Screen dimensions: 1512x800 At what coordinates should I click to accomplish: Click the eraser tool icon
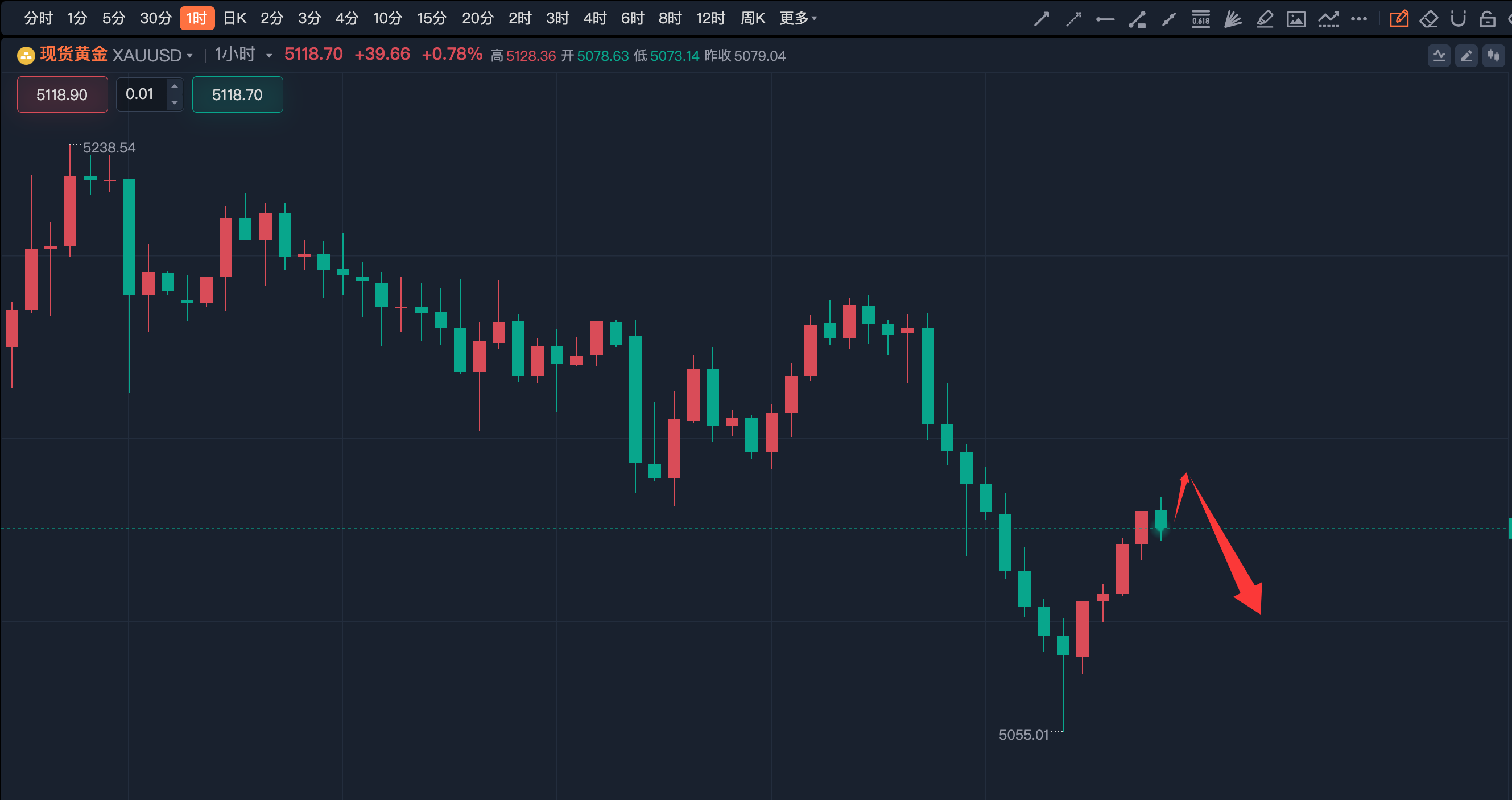[1428, 19]
